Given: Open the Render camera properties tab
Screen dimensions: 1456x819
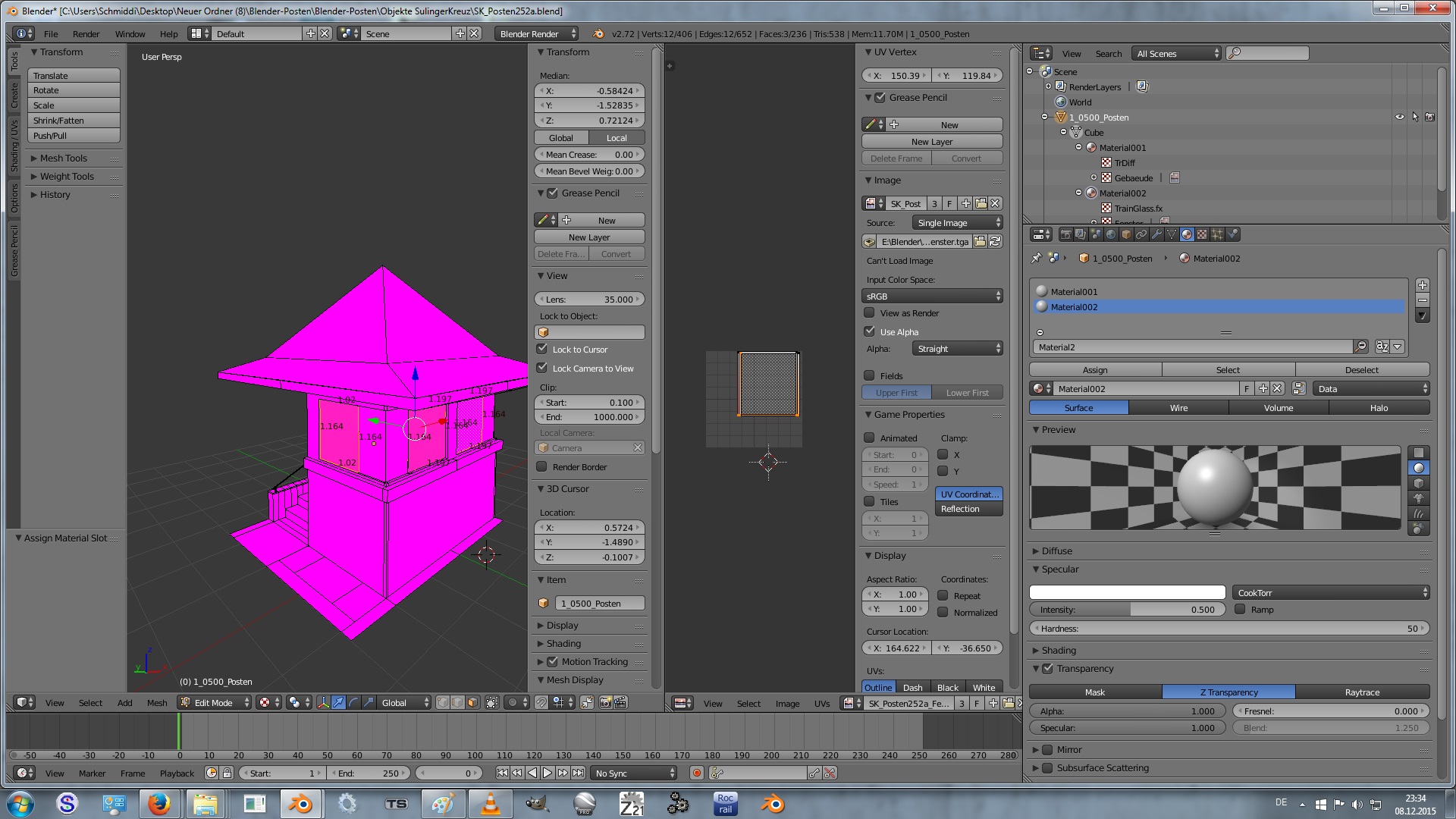Looking at the screenshot, I should click(x=1066, y=234).
